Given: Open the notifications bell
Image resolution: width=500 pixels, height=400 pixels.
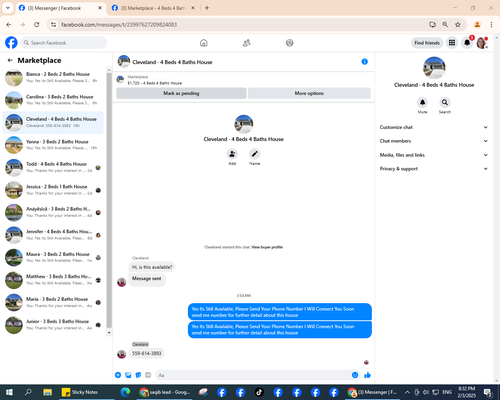Looking at the screenshot, I should point(467,43).
